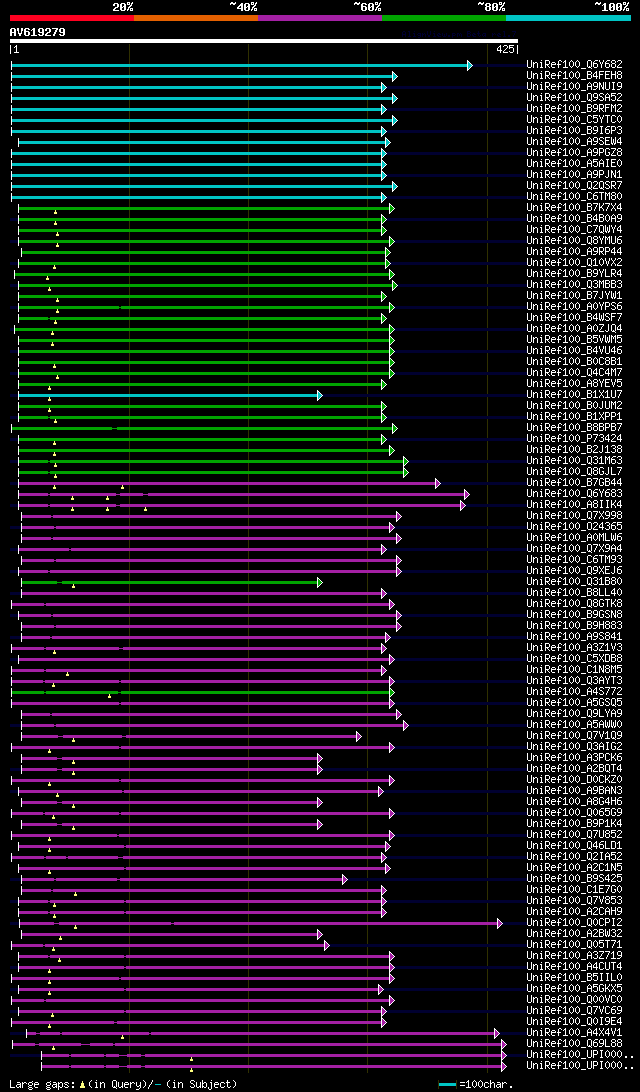Click the Large gaps legend text
640x1092 pixels.
123,1084
